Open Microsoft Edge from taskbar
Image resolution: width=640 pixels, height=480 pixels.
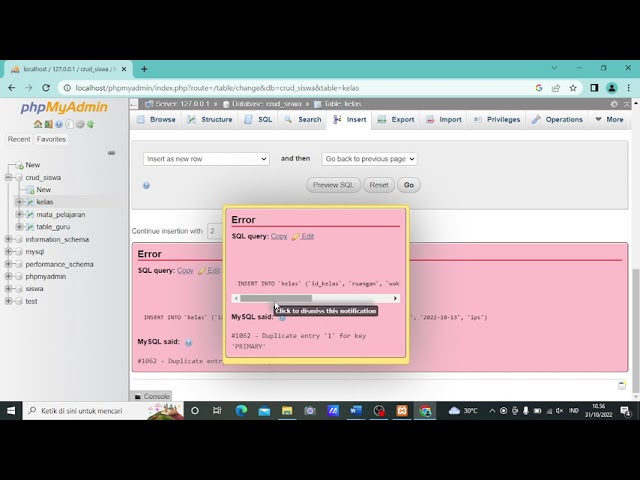[241, 411]
